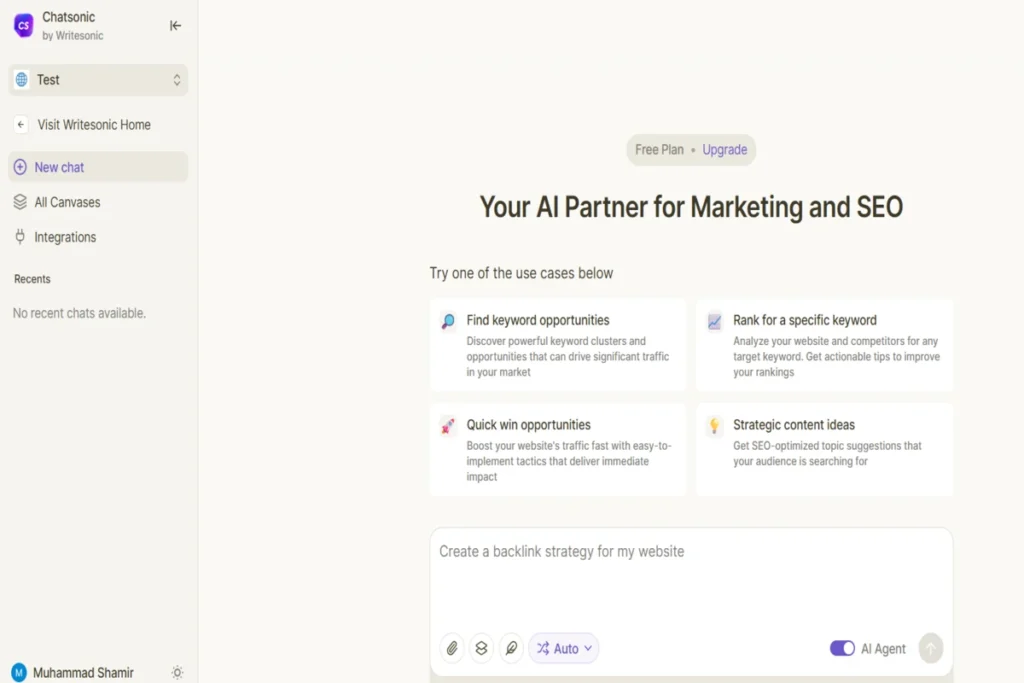
Task: Collapse the sidebar with the arrow icon
Action: tap(175, 25)
